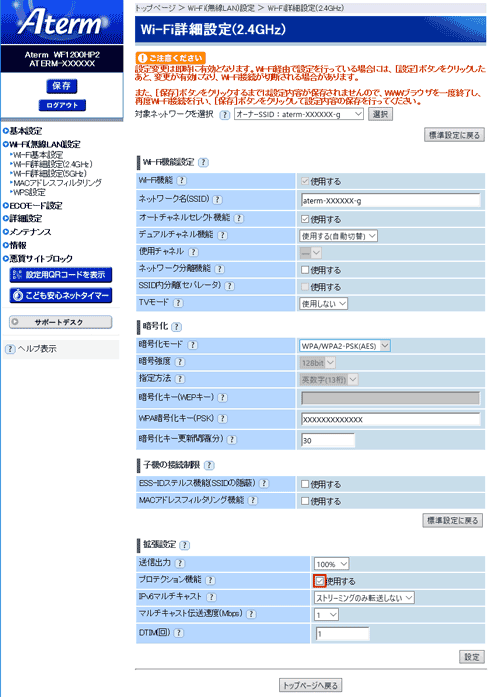The height and width of the screenshot is (697, 500).
Task: Click 設定用QRコードを表示 button
Action: point(61,275)
